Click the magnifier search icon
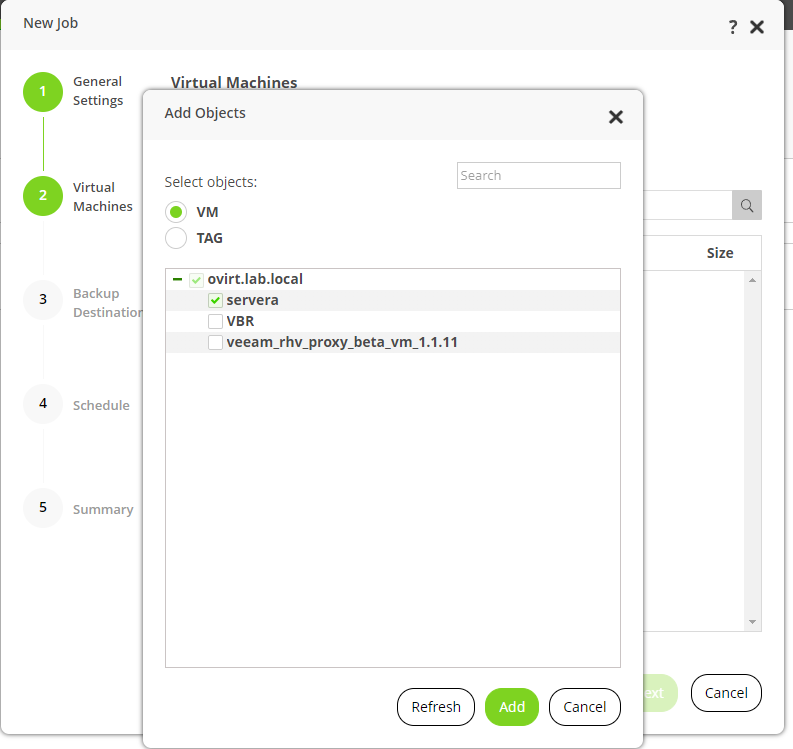 pyautogui.click(x=747, y=205)
